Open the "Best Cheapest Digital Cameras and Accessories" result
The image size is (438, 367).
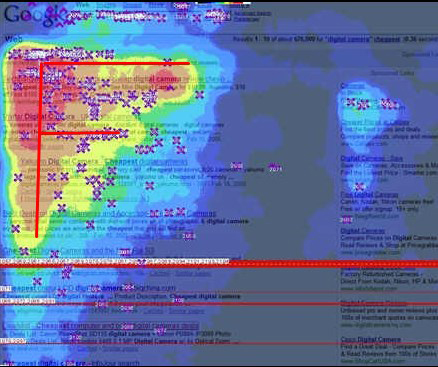click(x=109, y=213)
